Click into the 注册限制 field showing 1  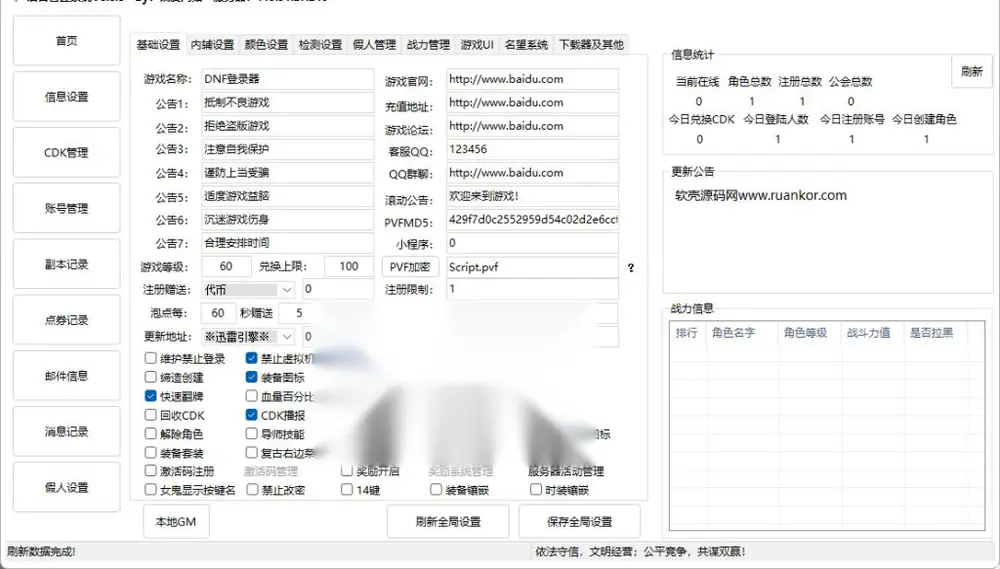tap(533, 289)
